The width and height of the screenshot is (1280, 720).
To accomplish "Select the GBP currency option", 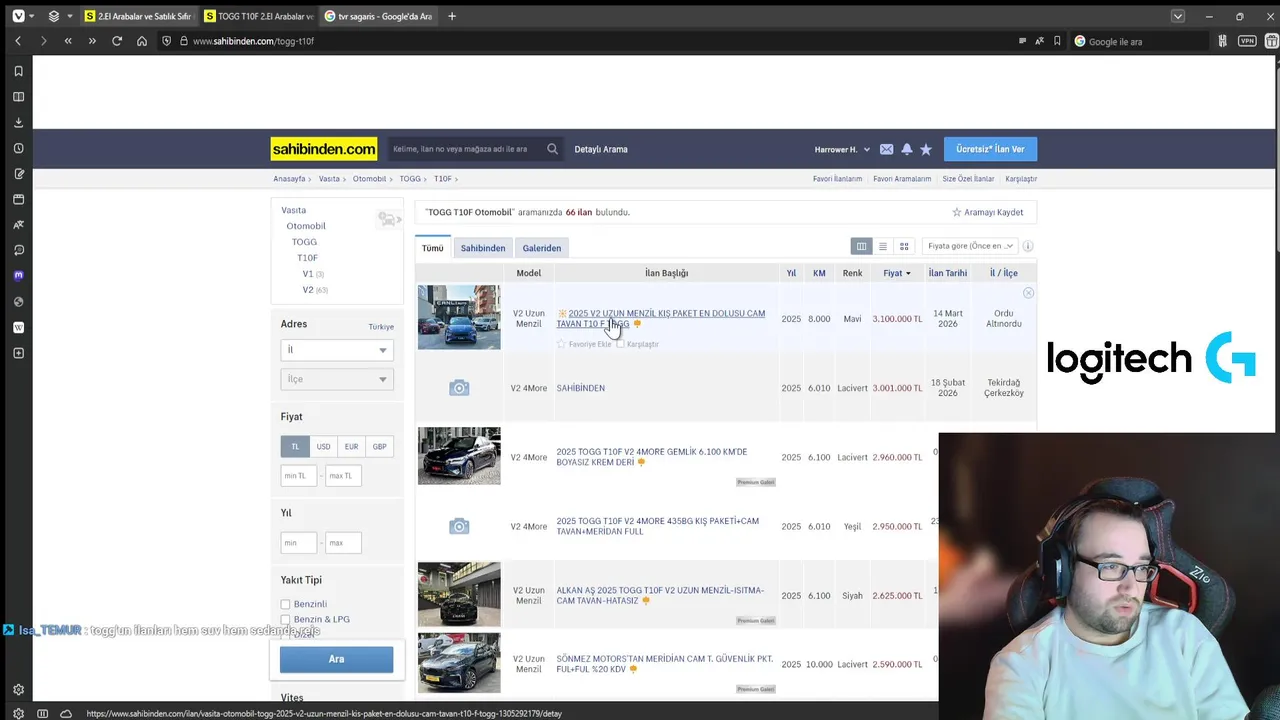I will pyautogui.click(x=379, y=446).
